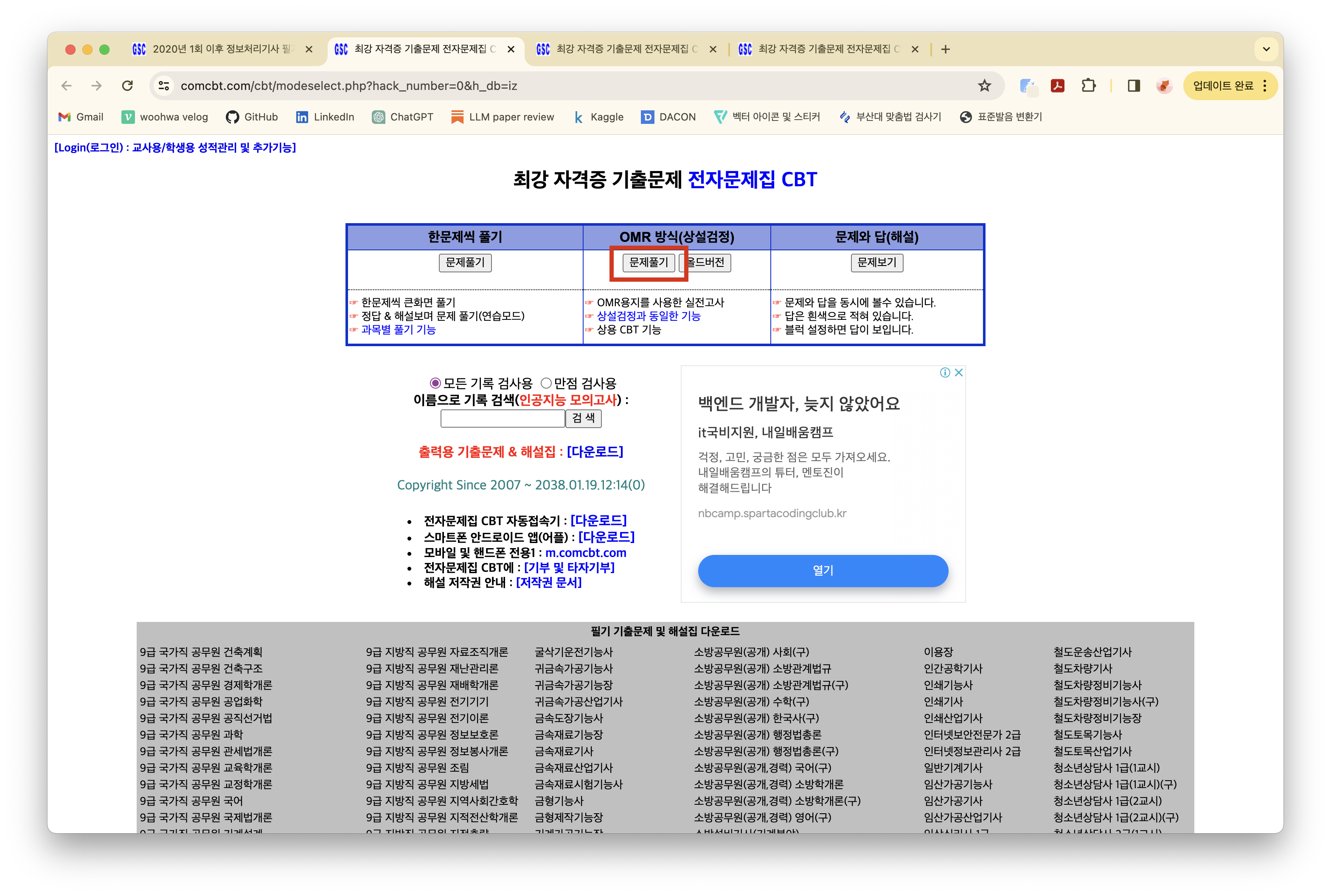
Task: Open the 업데이트 완료 three-dot menu
Action: [x=1265, y=86]
